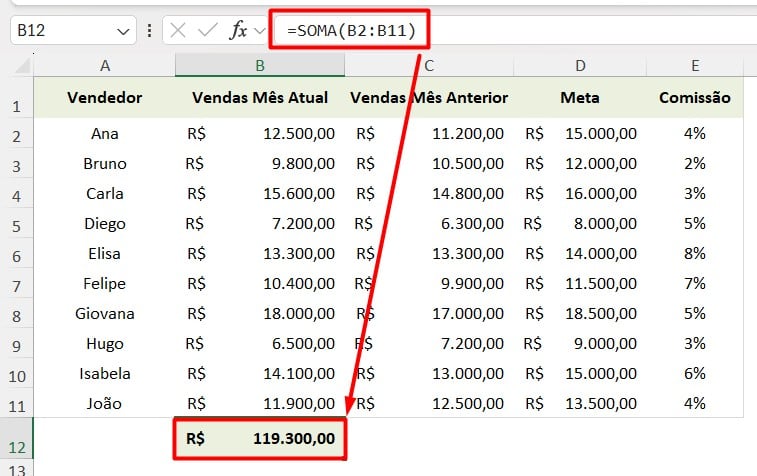Viewport: 757px width, 476px height.
Task: Click Diego's meta value 8.000,00
Action: pos(580,224)
